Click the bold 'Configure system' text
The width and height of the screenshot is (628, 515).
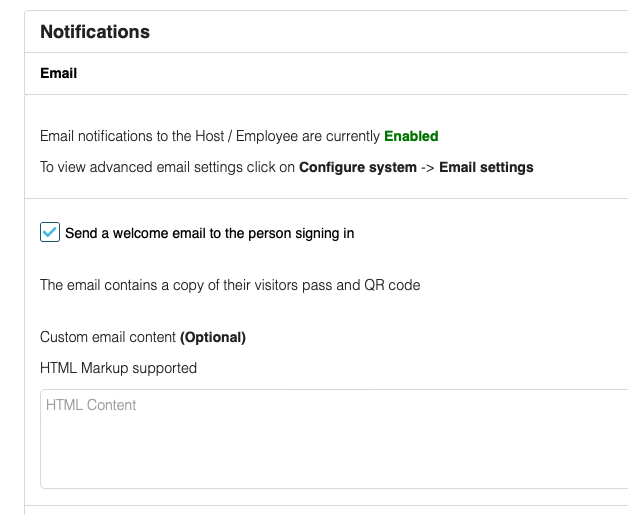point(358,167)
